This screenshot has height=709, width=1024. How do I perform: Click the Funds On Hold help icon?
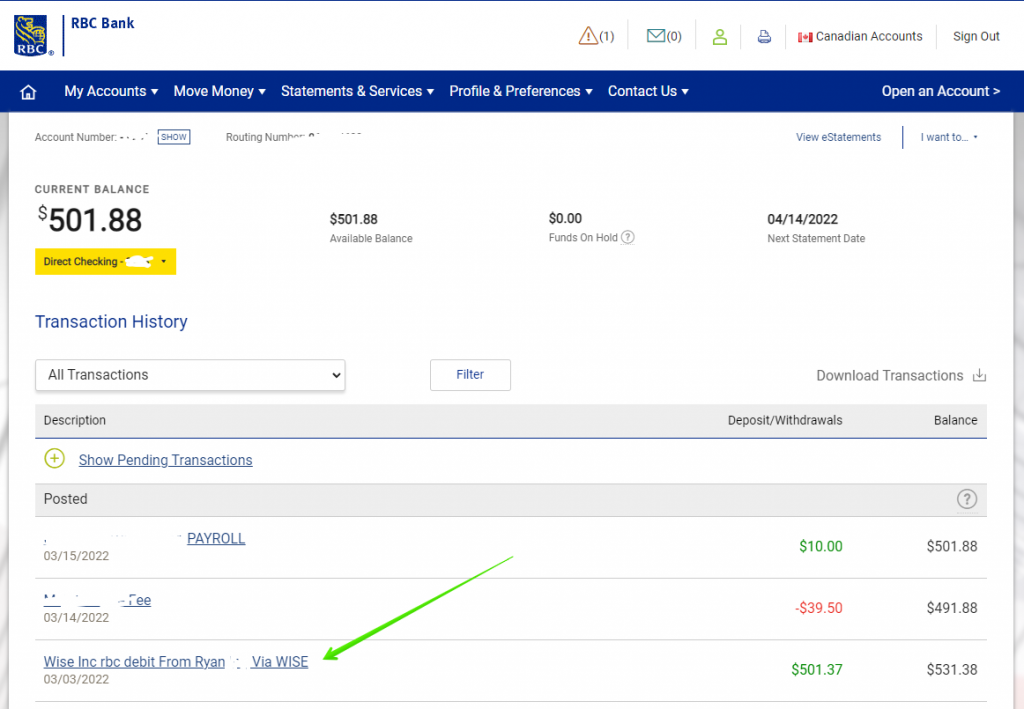[x=628, y=237]
